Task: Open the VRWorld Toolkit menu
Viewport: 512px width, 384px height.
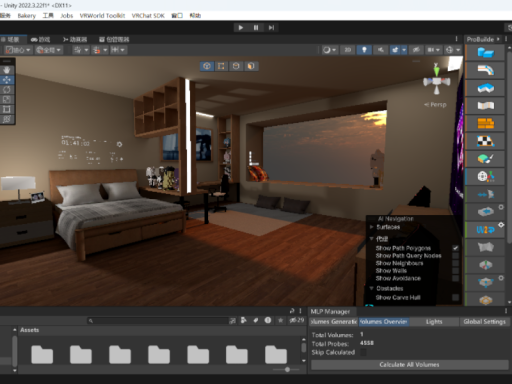Action: (102, 16)
